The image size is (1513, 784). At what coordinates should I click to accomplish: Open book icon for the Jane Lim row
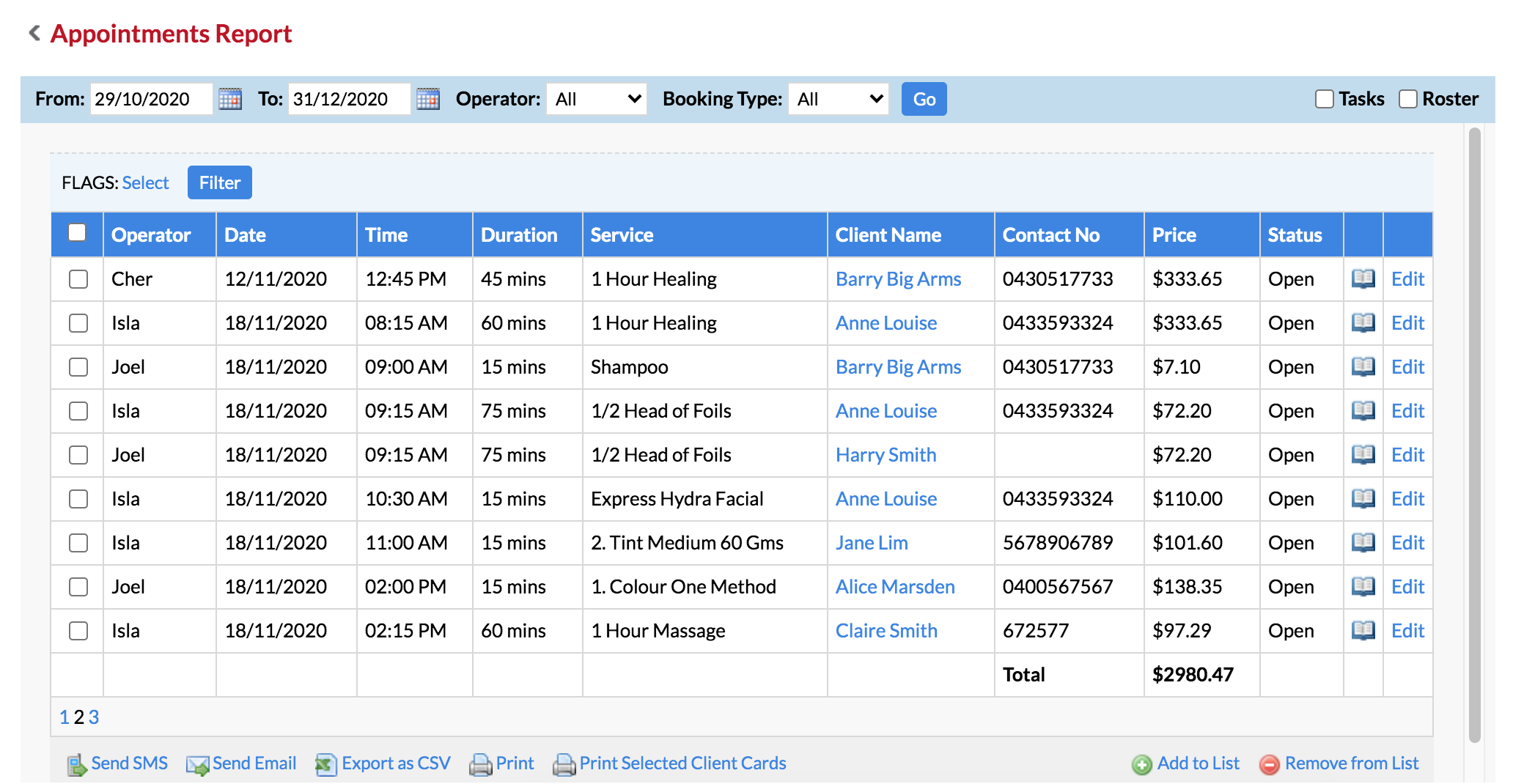[1363, 543]
